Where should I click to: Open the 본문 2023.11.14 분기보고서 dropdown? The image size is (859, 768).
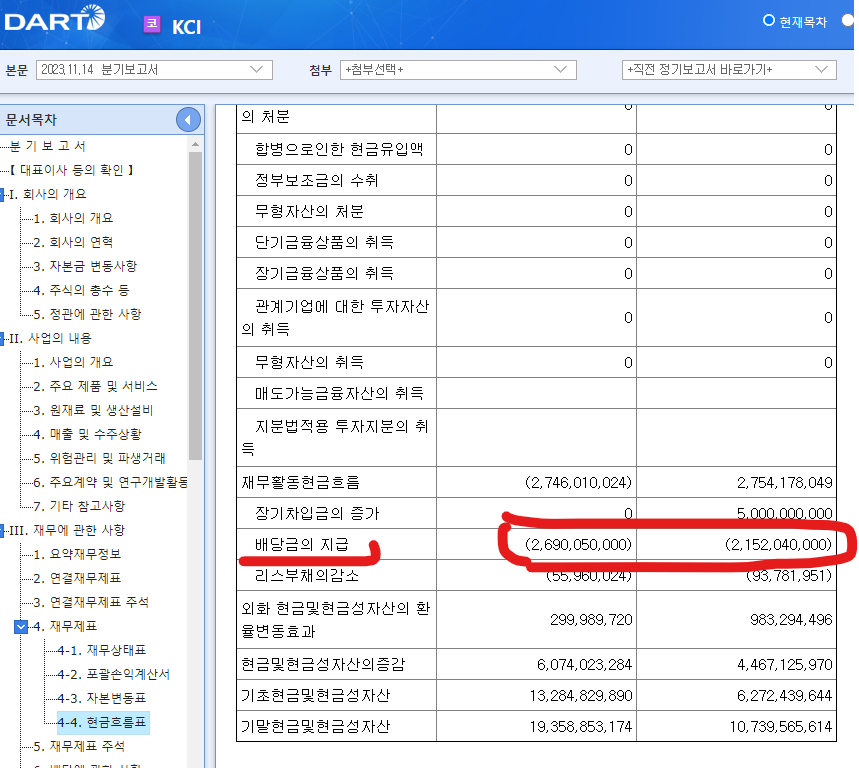point(154,70)
